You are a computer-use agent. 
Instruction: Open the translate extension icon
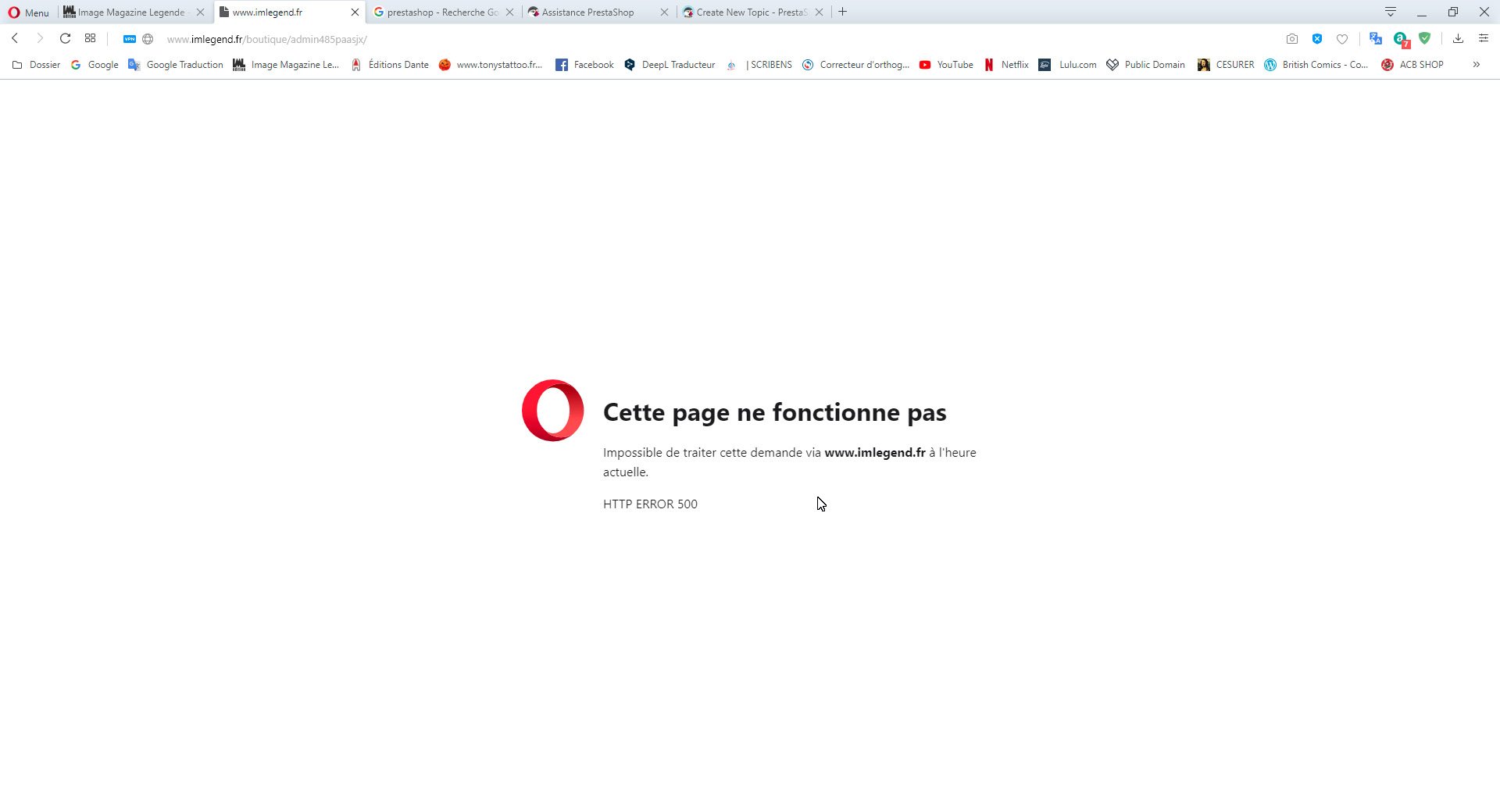click(1376, 39)
